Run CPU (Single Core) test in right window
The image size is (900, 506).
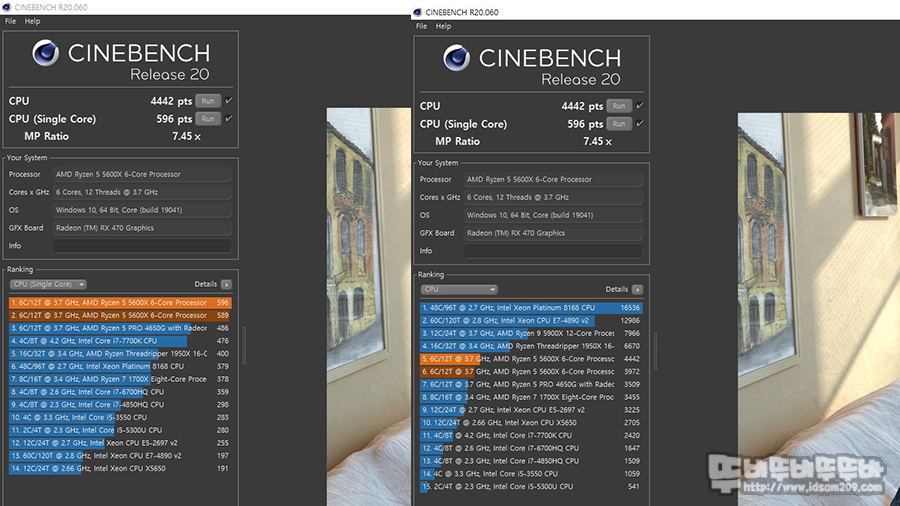(x=619, y=124)
